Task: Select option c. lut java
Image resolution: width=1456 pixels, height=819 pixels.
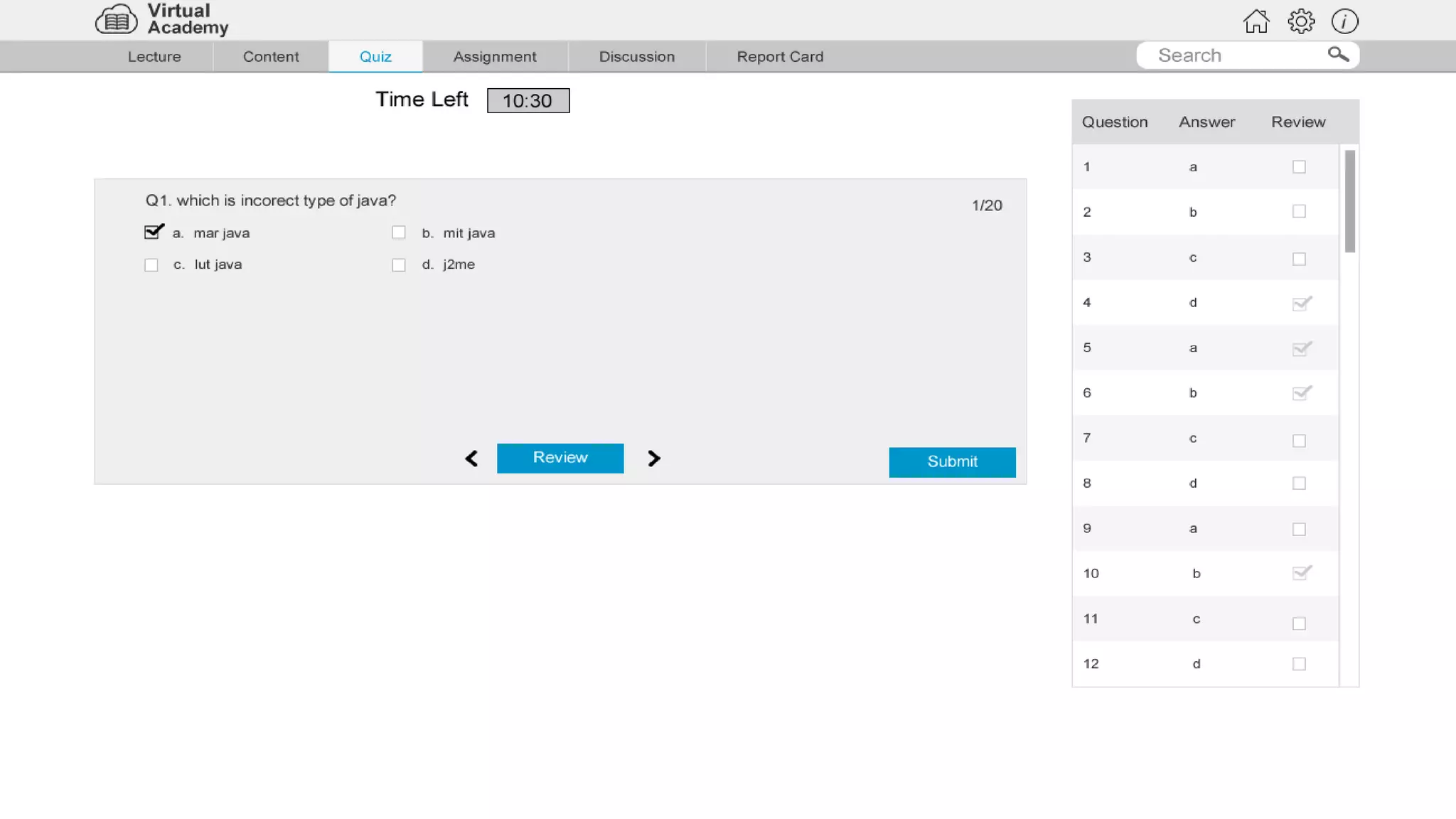Action: (x=151, y=265)
